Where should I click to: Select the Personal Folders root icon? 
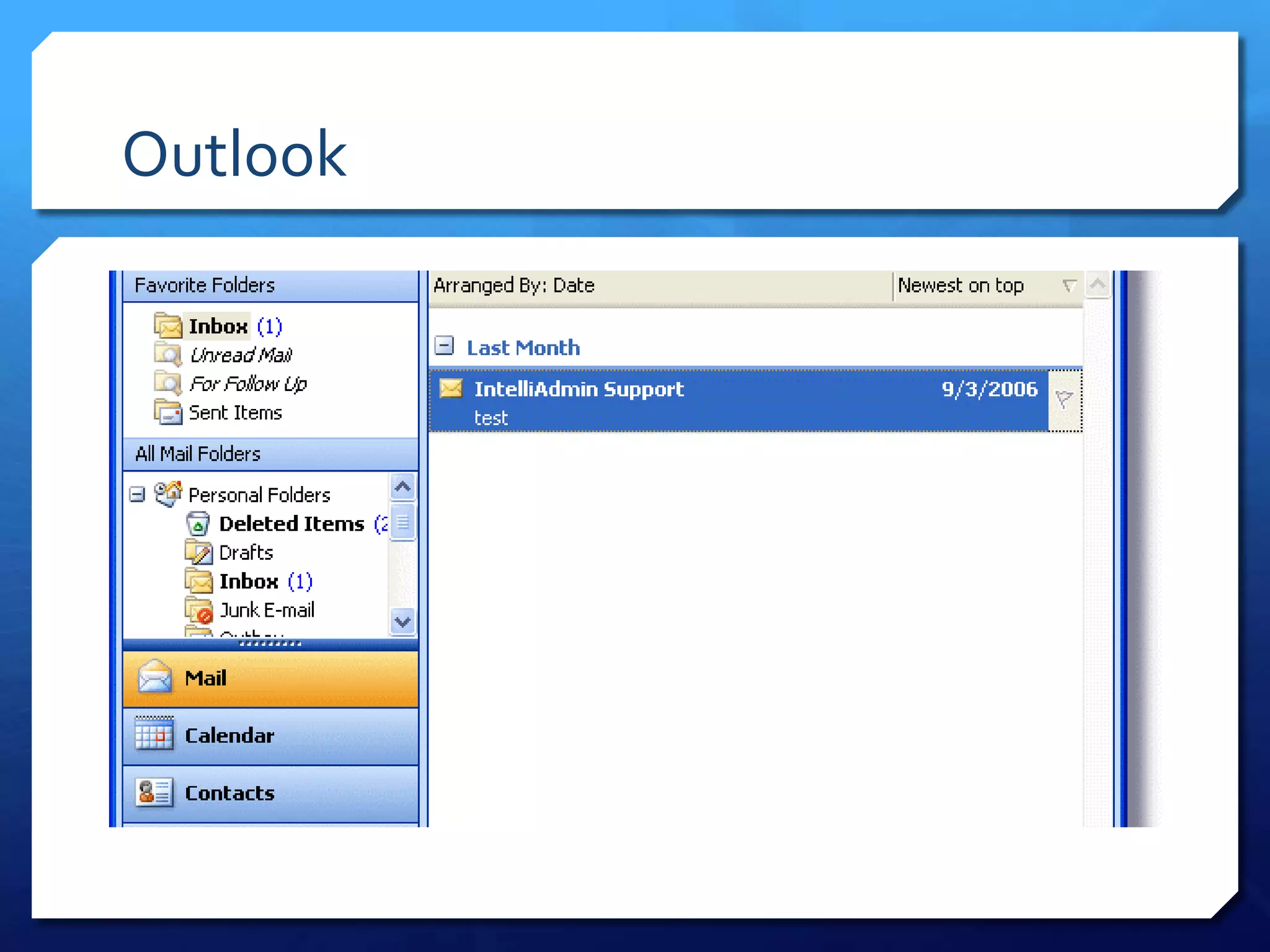point(168,494)
